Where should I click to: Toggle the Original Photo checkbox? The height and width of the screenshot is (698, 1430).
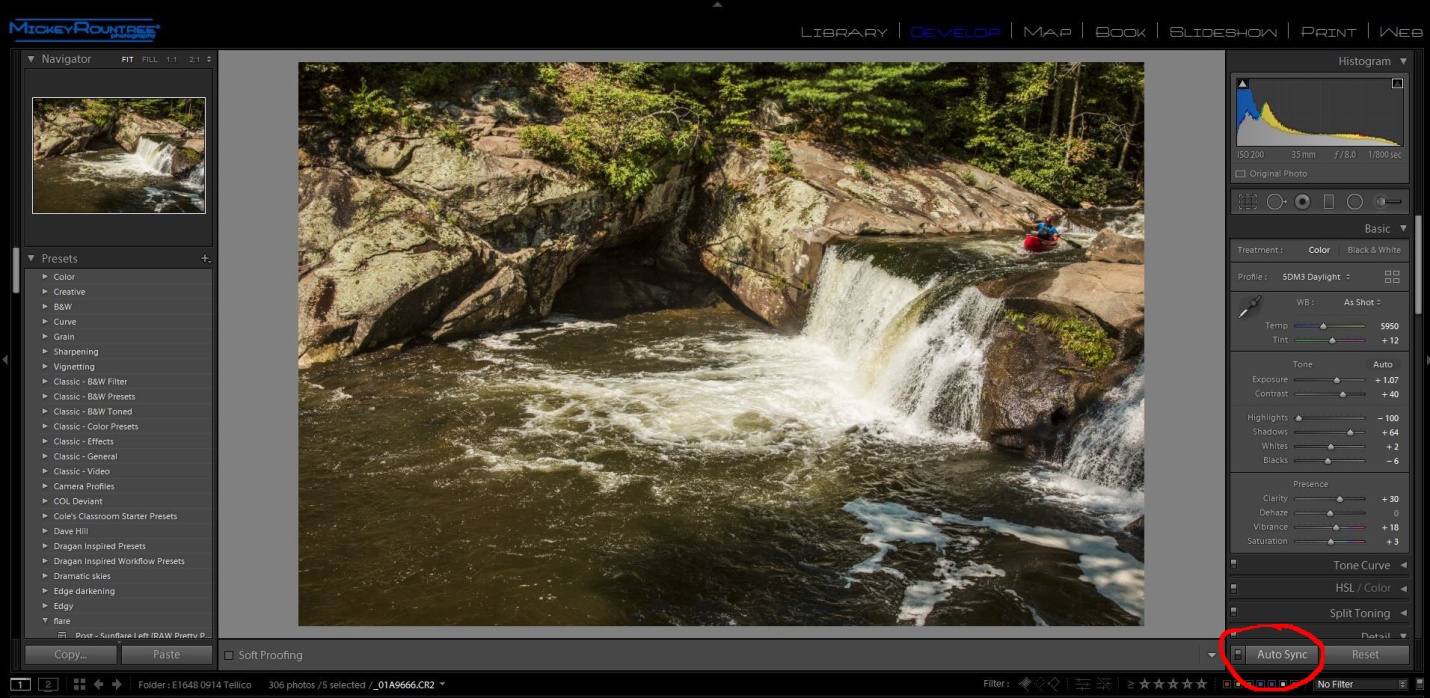[x=1241, y=174]
